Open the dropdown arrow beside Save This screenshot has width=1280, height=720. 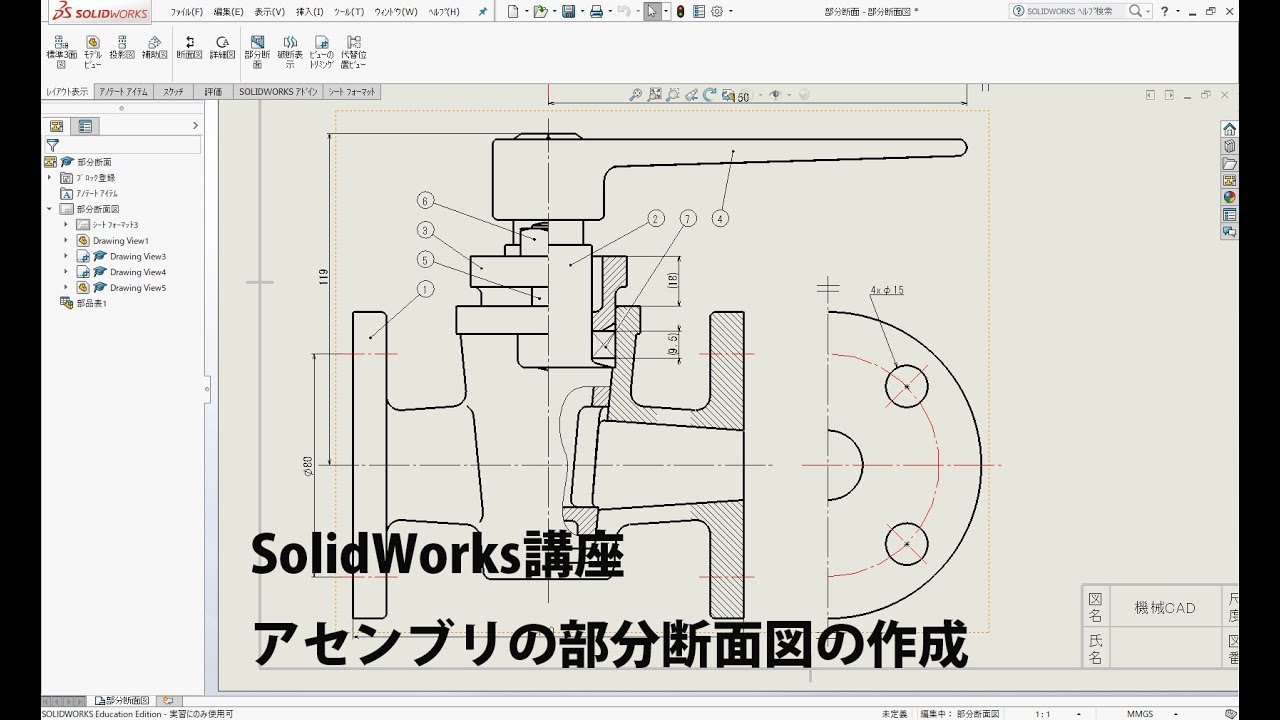click(x=580, y=12)
